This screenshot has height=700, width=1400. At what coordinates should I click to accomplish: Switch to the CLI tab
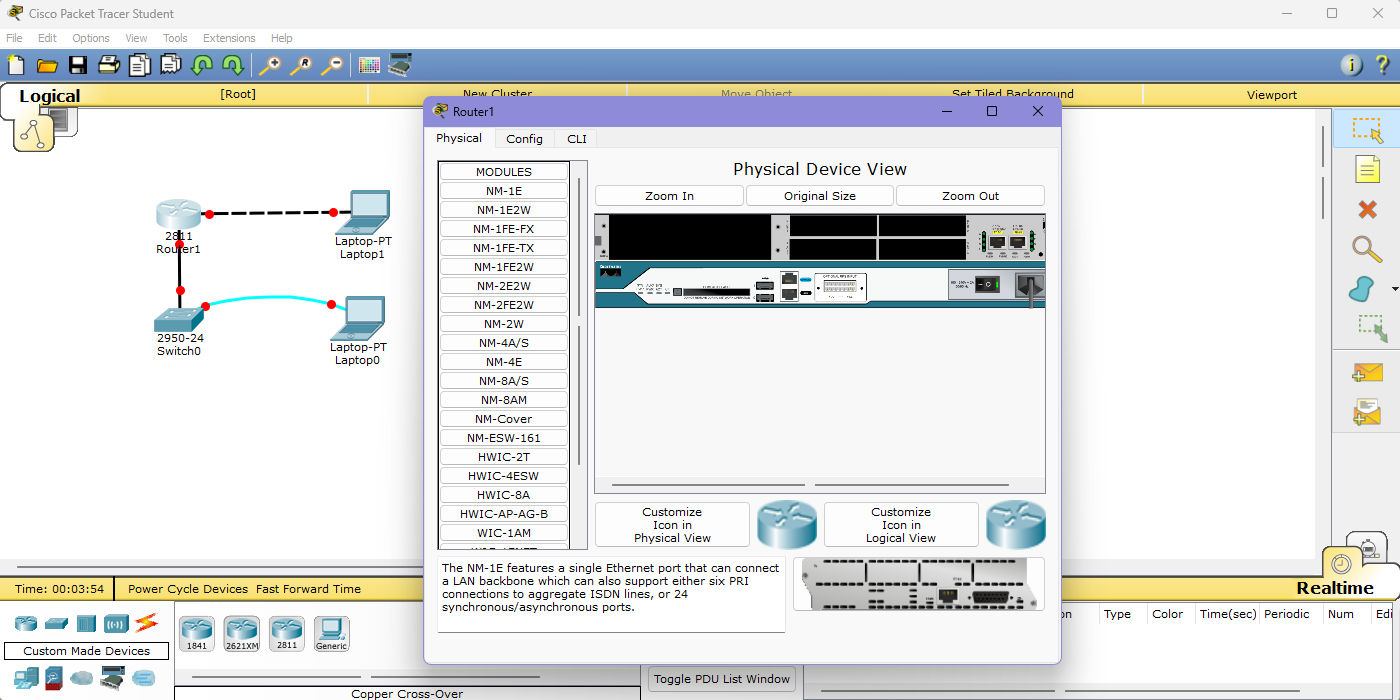click(577, 139)
